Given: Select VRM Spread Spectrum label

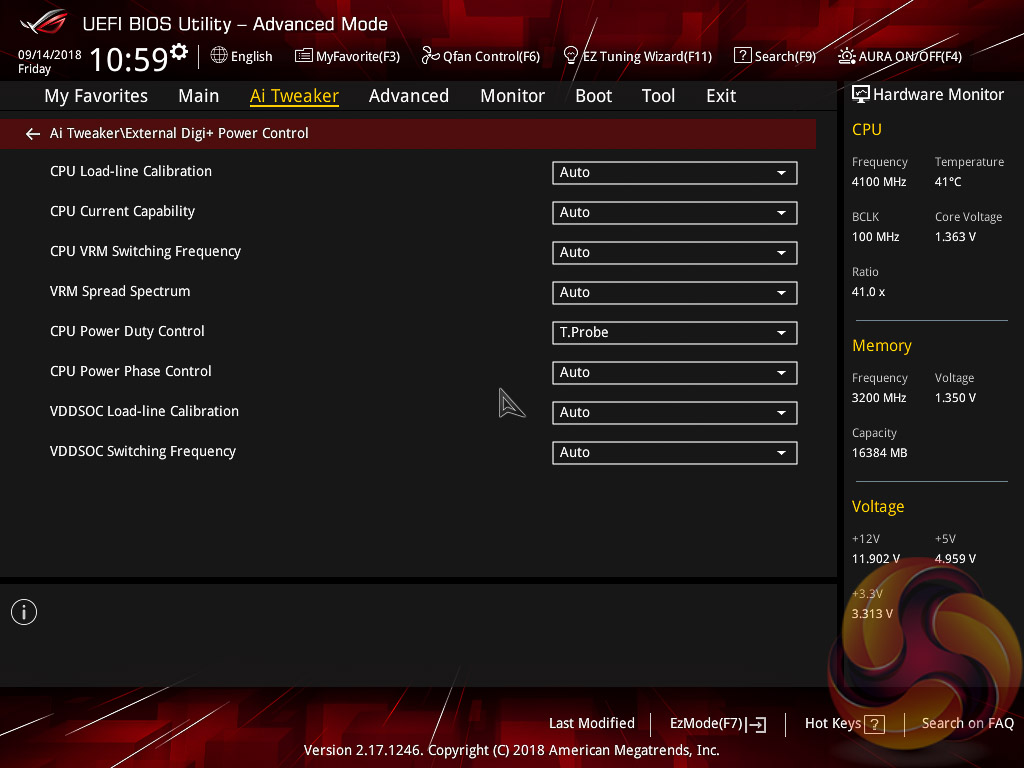Looking at the screenshot, I should point(120,291).
